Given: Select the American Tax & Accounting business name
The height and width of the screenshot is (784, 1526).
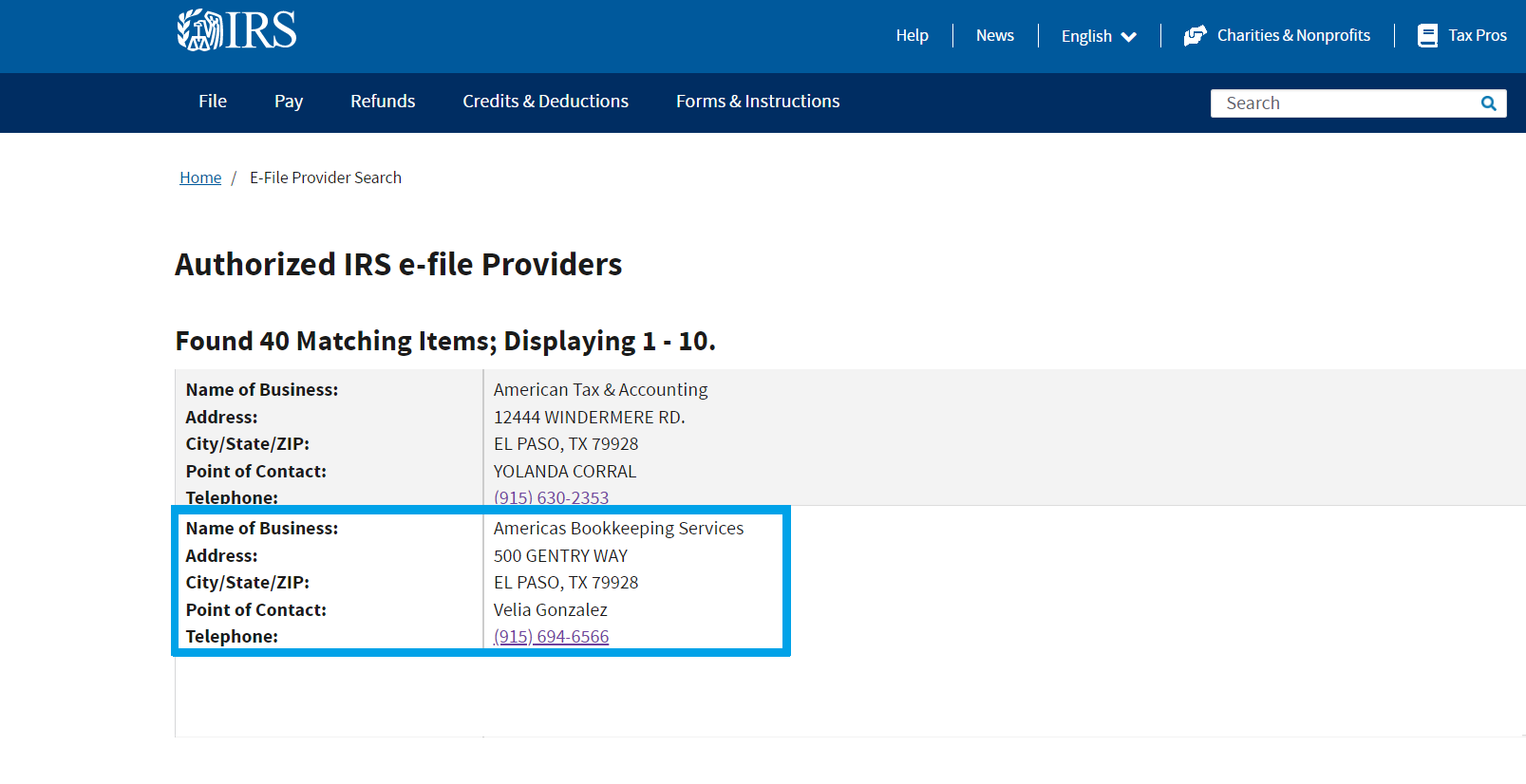Looking at the screenshot, I should click(600, 390).
